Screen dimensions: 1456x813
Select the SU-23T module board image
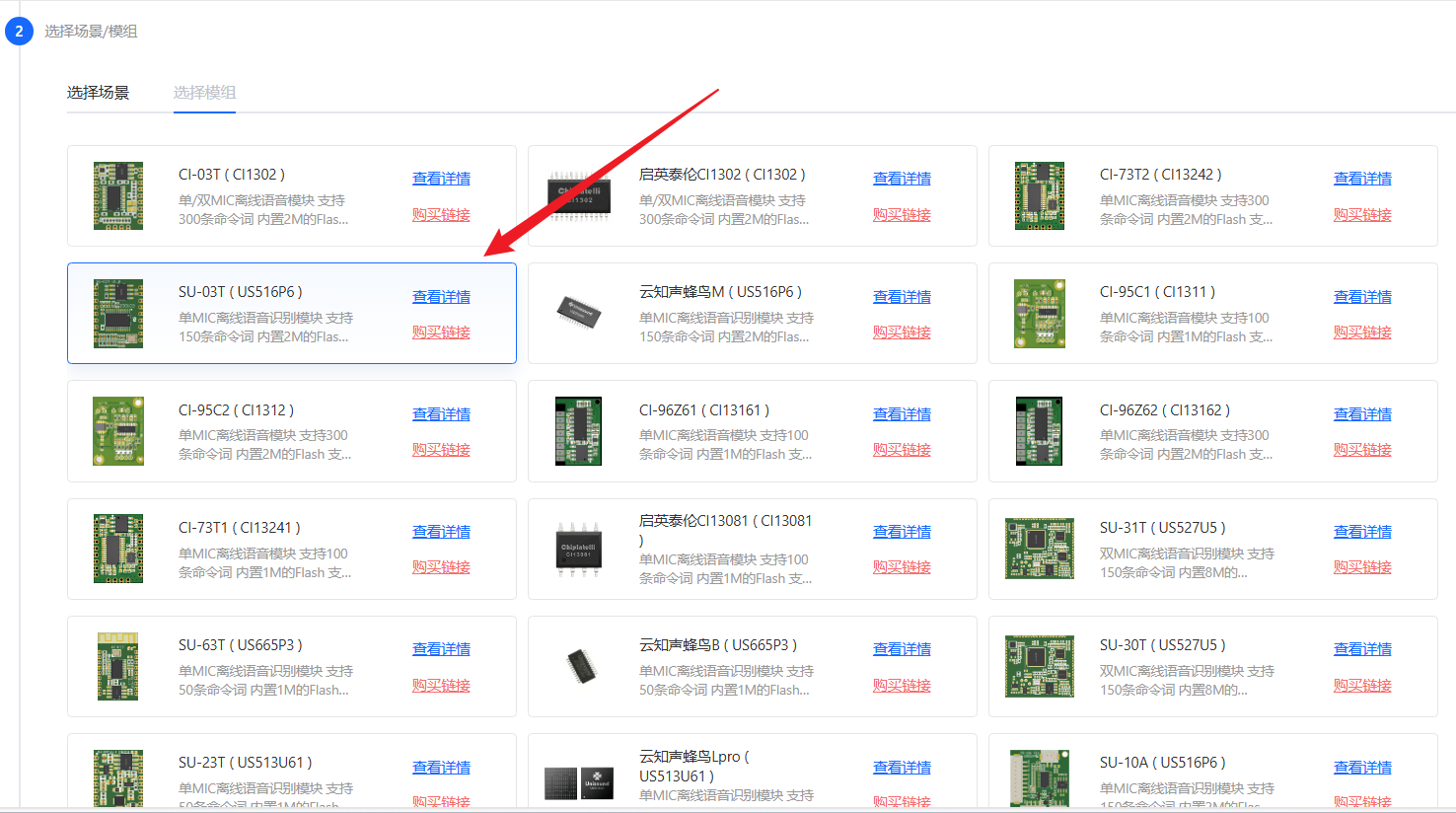[x=118, y=779]
